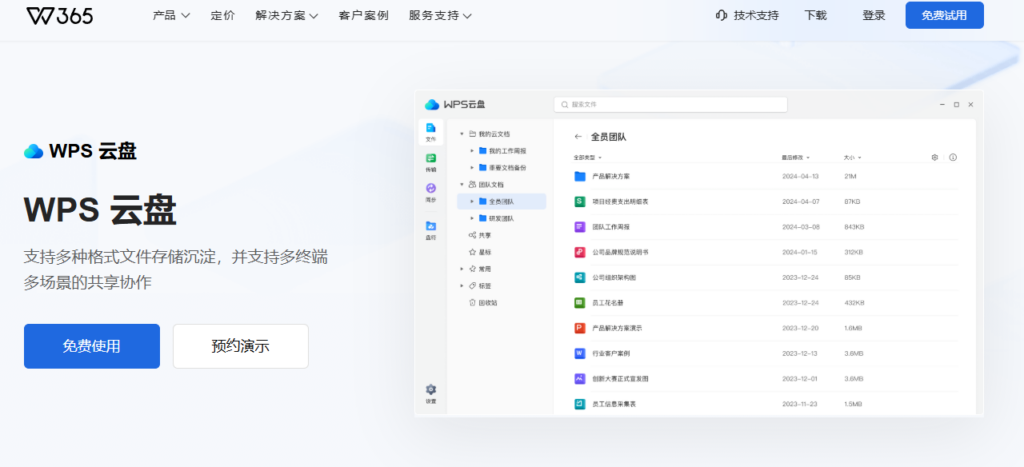
Task: Click the 432KB size value
Action: click(854, 303)
